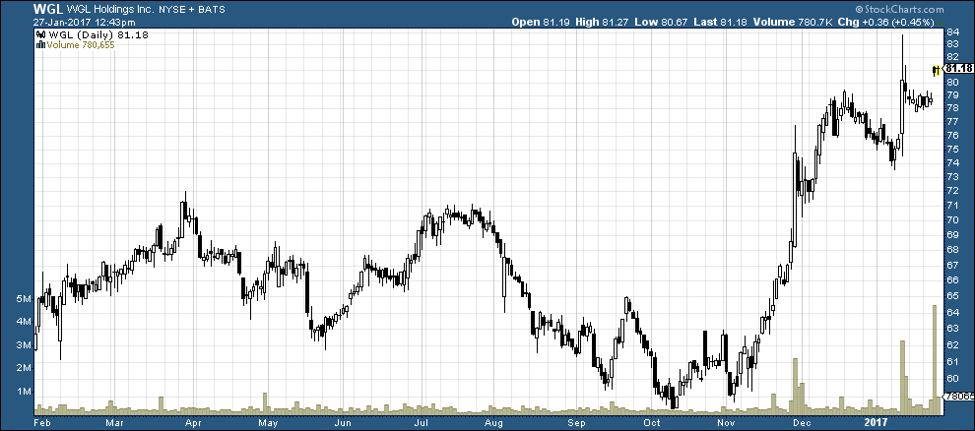Click the 72 price axis label
The height and width of the screenshot is (431, 975).
point(951,191)
